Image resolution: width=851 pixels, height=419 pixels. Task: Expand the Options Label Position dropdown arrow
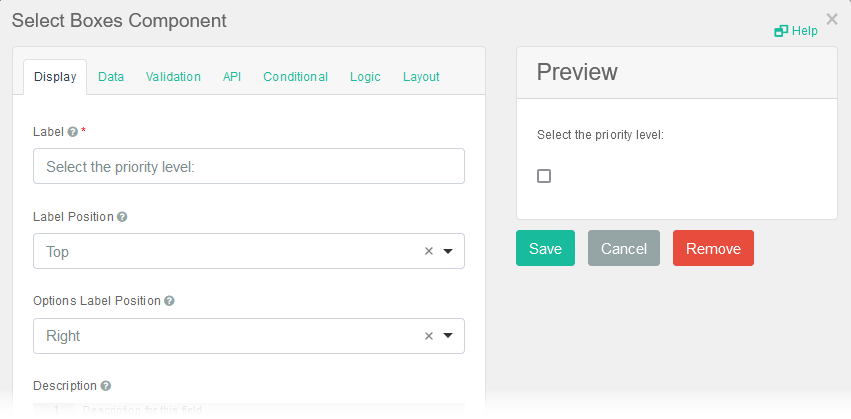448,336
